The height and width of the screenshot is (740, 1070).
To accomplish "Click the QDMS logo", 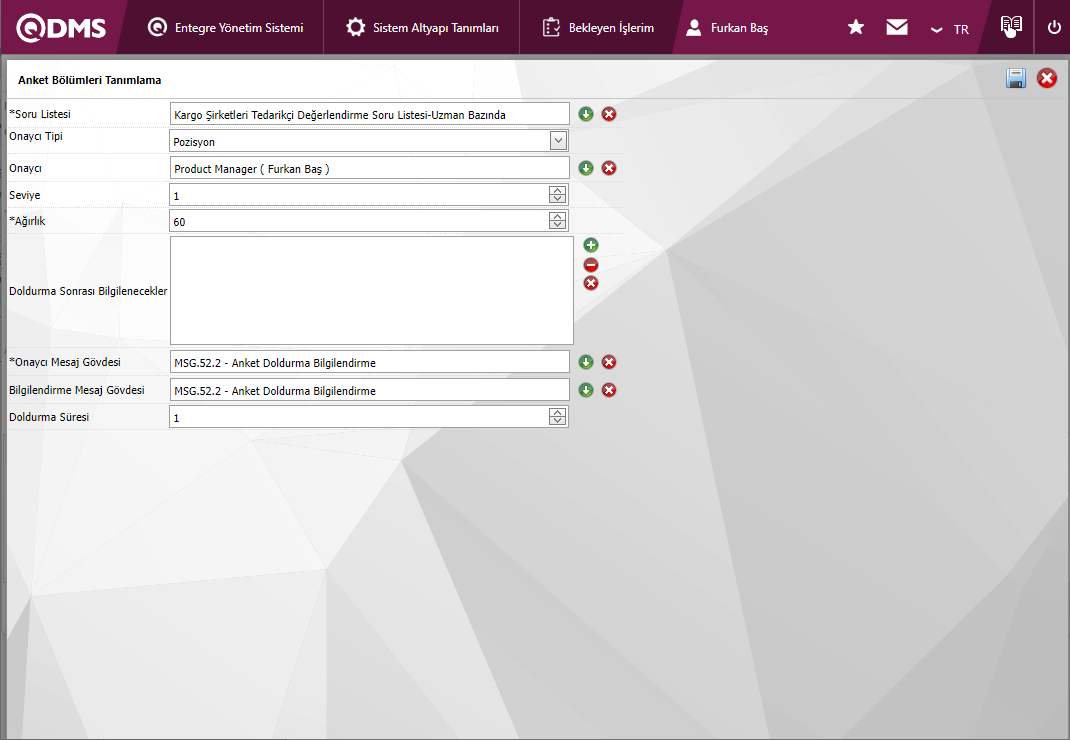I will (62, 28).
